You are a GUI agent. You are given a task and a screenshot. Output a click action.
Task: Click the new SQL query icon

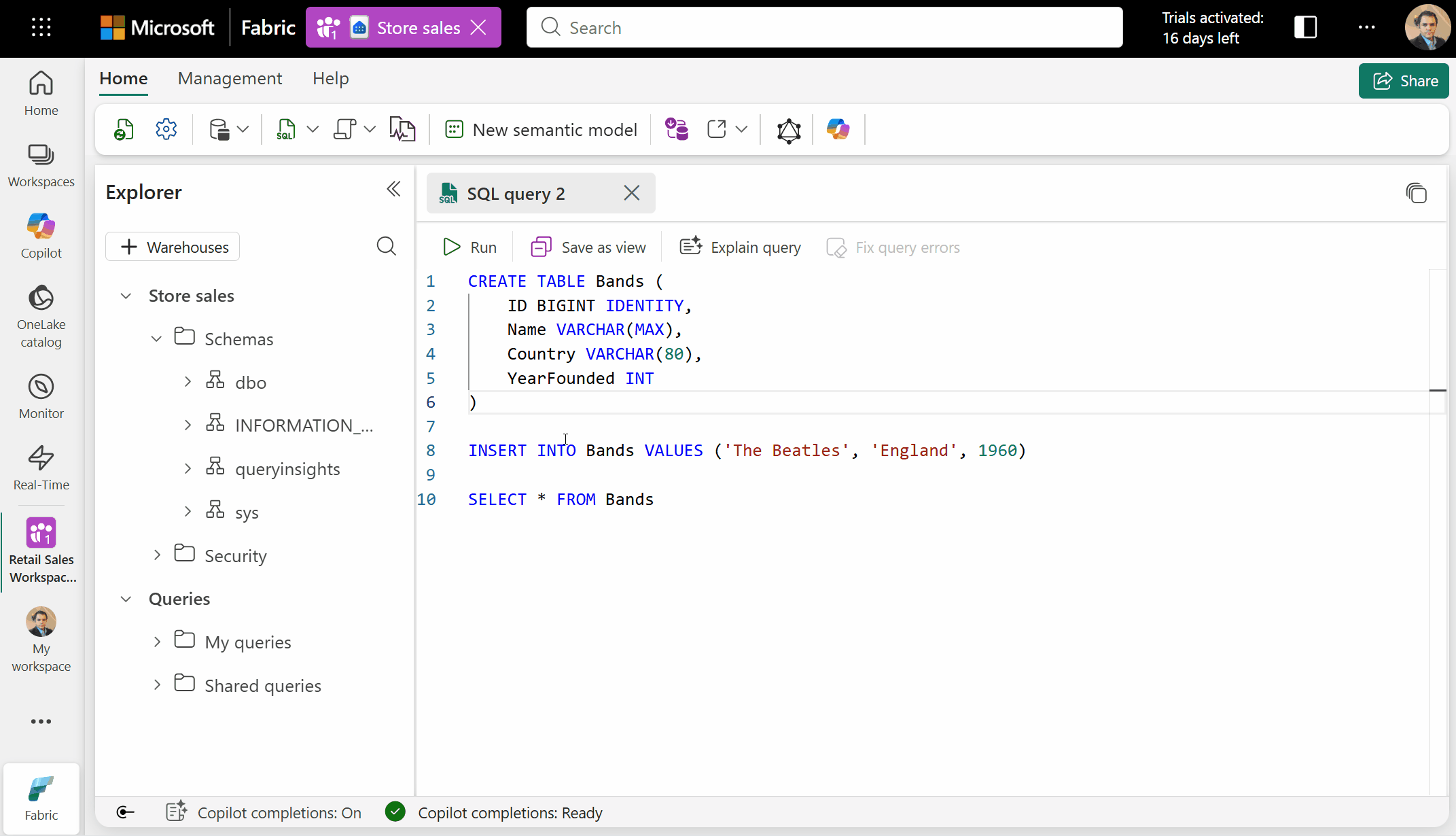(286, 129)
